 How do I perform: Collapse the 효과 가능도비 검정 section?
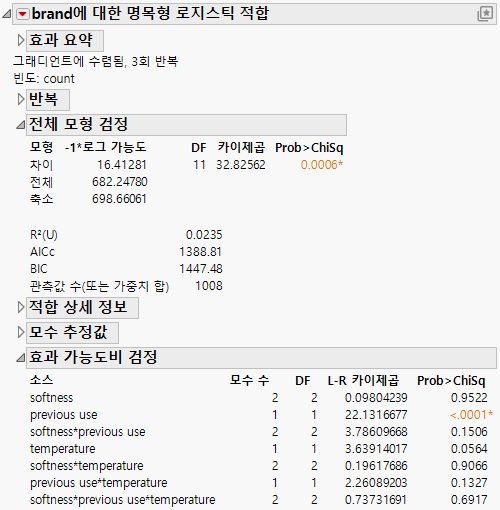[x=21, y=358]
